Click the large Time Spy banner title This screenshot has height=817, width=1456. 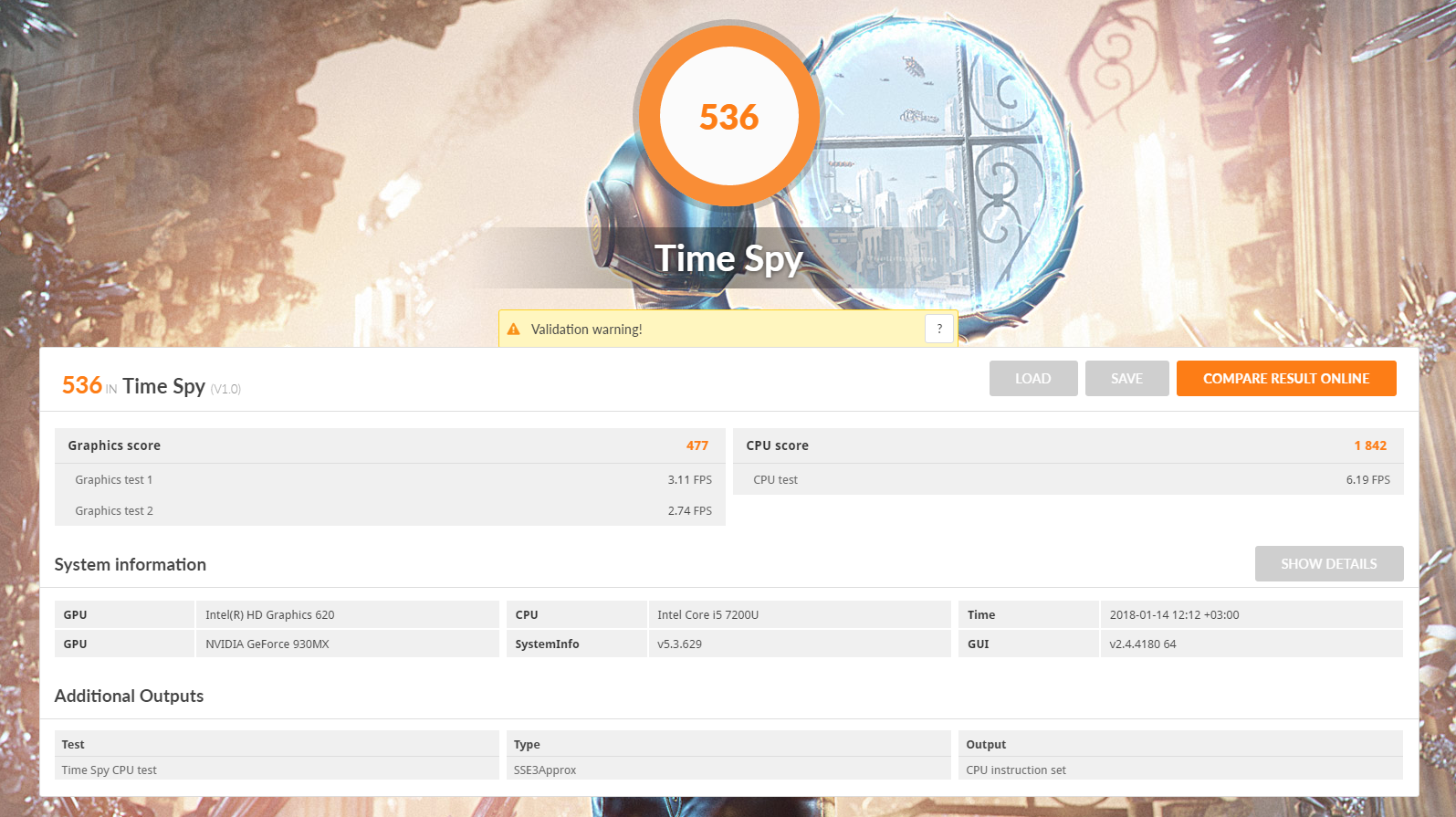tap(728, 259)
